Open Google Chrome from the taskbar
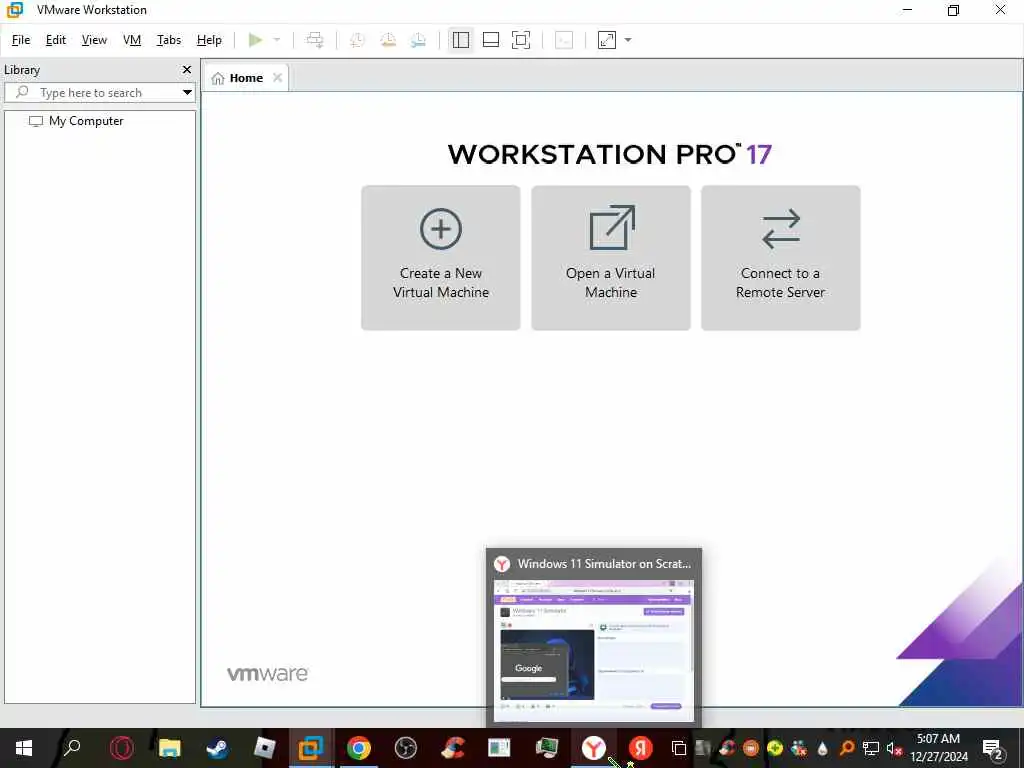 tap(359, 748)
